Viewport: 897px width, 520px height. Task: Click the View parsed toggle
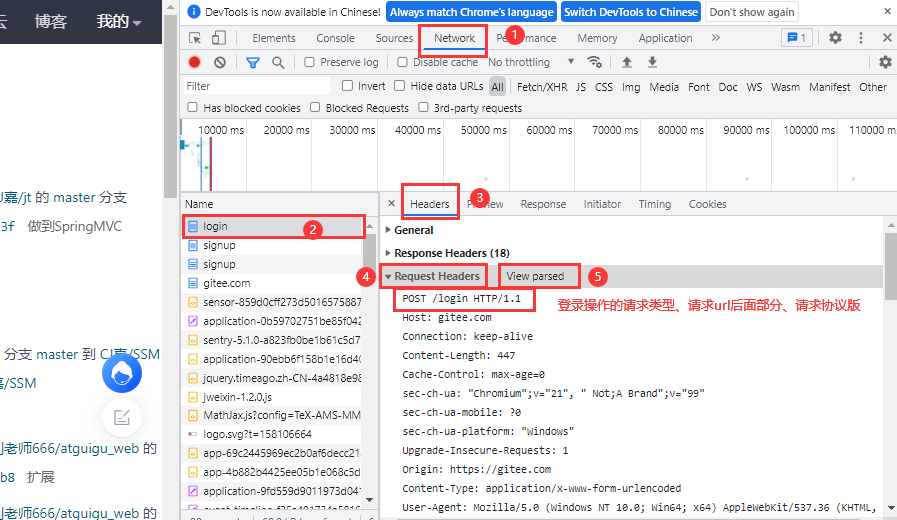535,276
